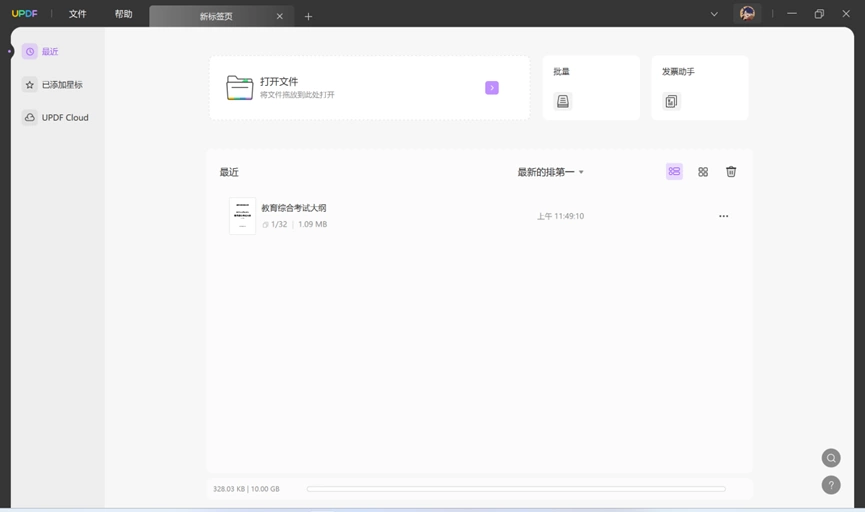This screenshot has width=865, height=512.
Task: Click the search magnifier icon
Action: [x=831, y=458]
